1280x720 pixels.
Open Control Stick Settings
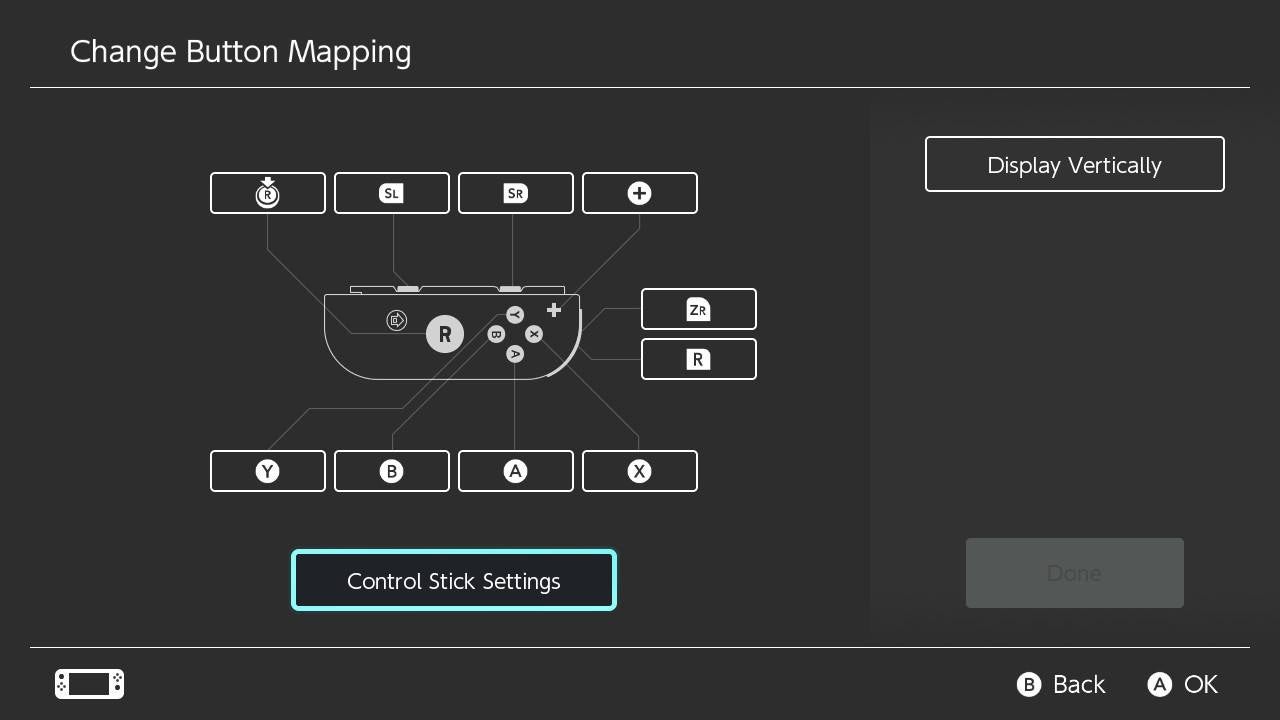[453, 580]
